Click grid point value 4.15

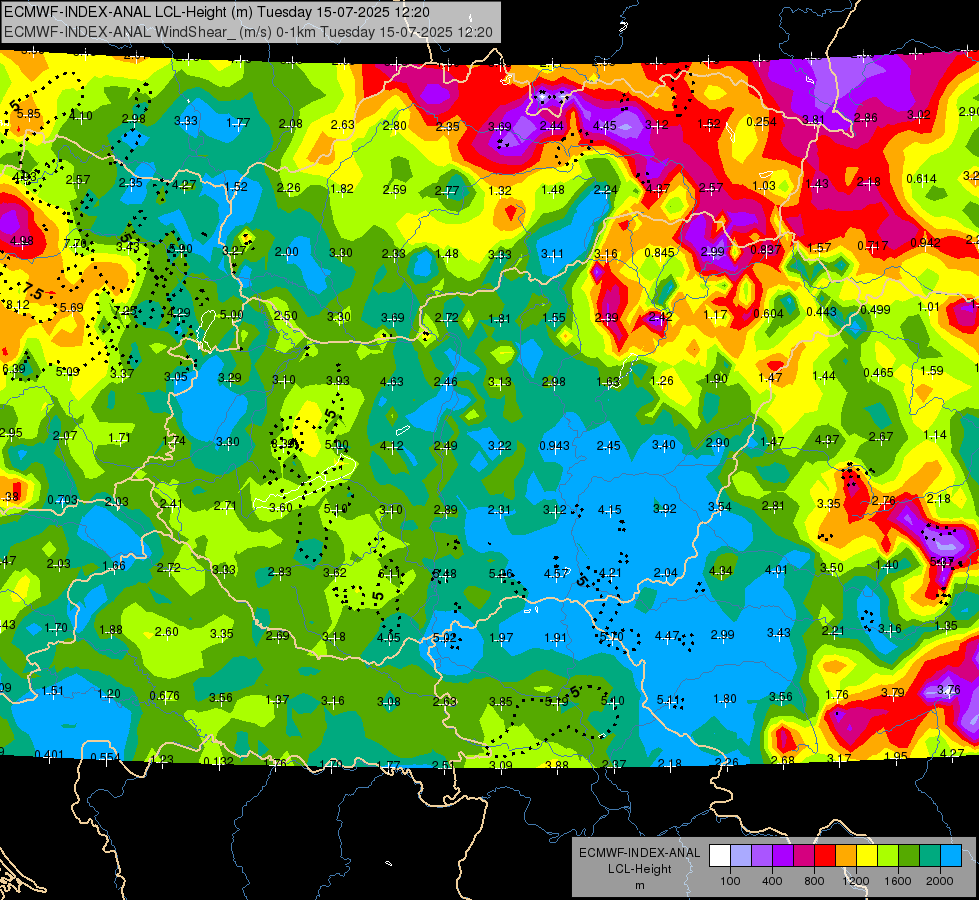pyautogui.click(x=609, y=510)
